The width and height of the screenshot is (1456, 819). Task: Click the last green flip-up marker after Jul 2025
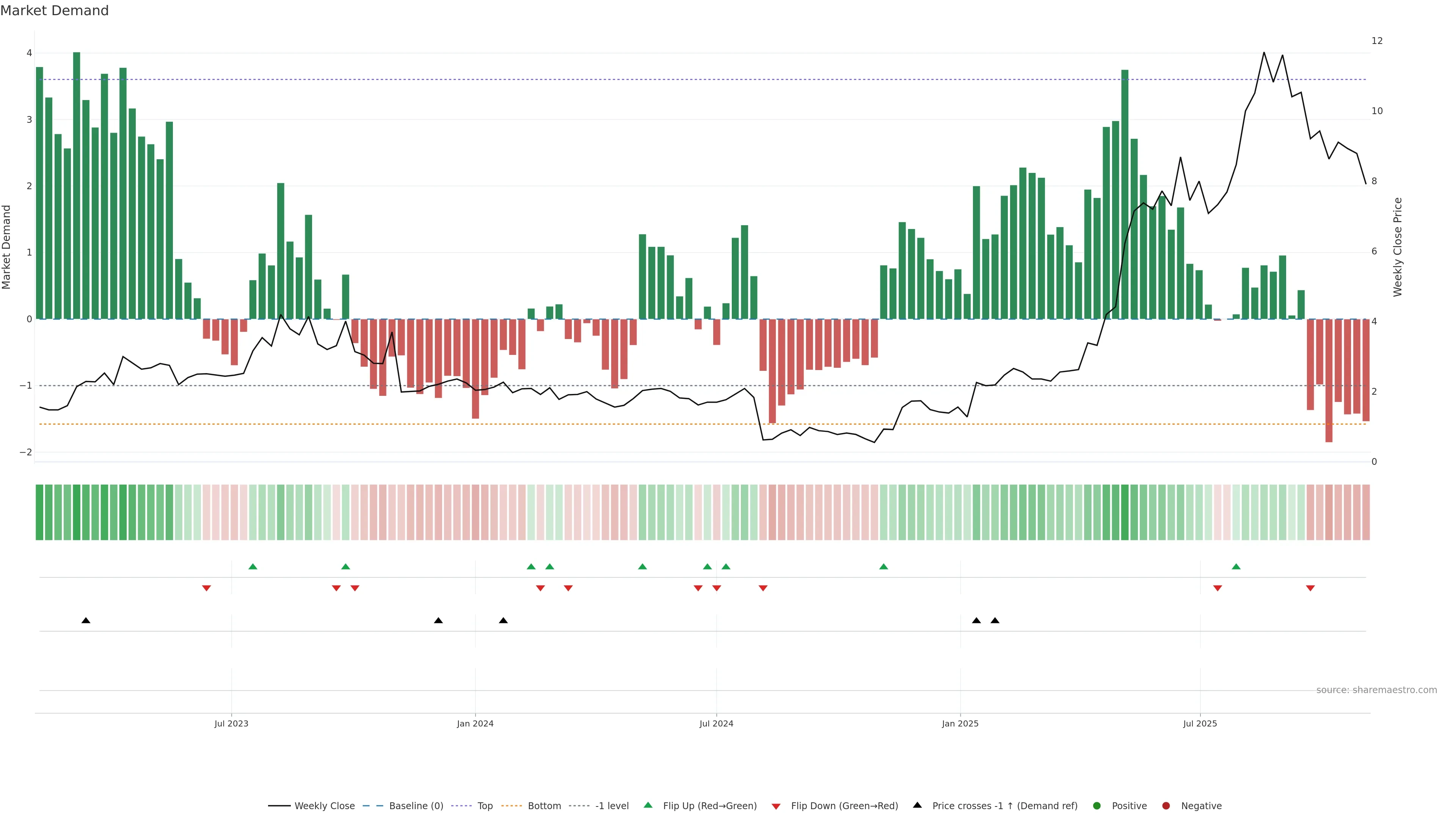[x=1236, y=567]
